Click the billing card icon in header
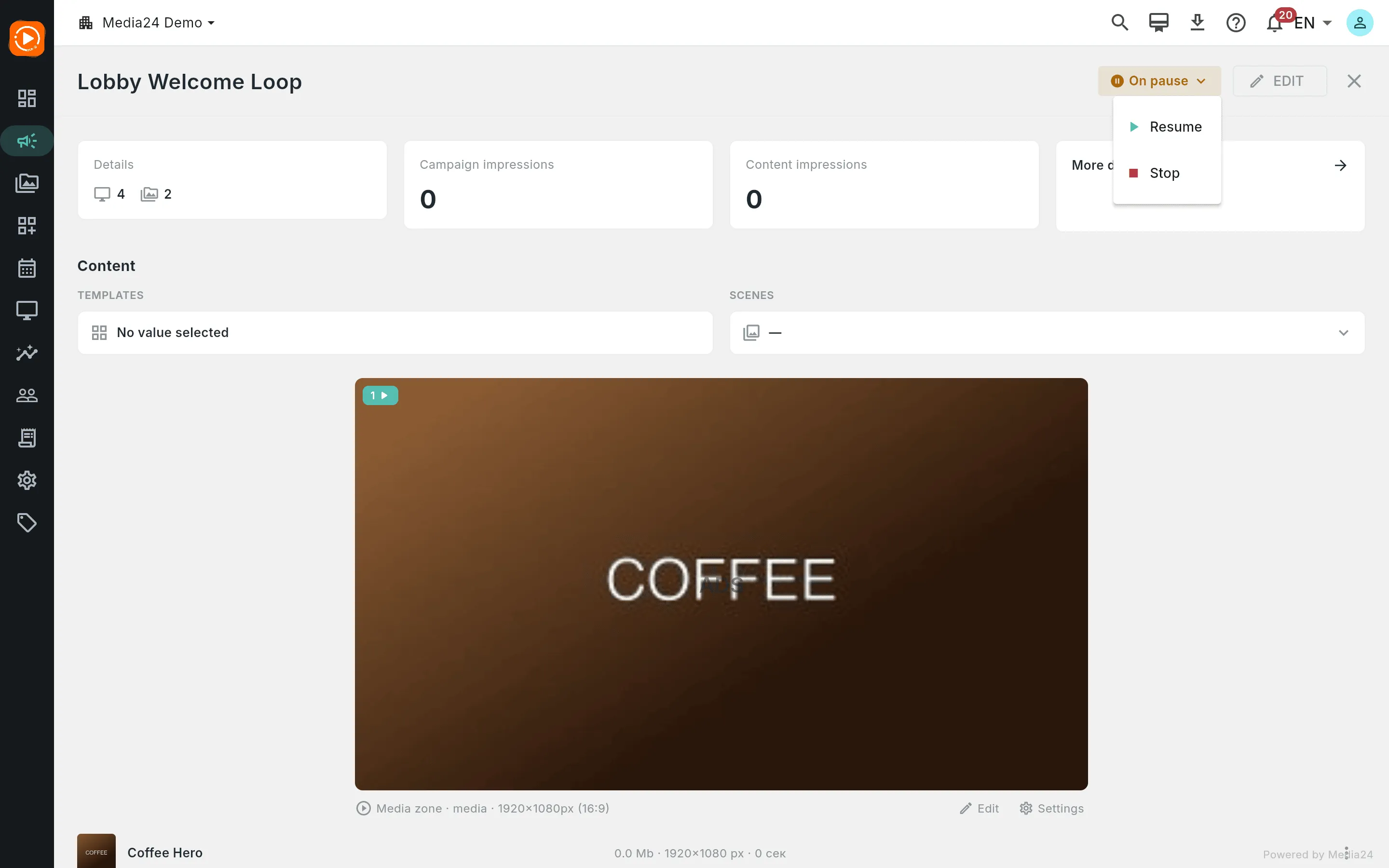The width and height of the screenshot is (1389, 868). [x=1158, y=22]
